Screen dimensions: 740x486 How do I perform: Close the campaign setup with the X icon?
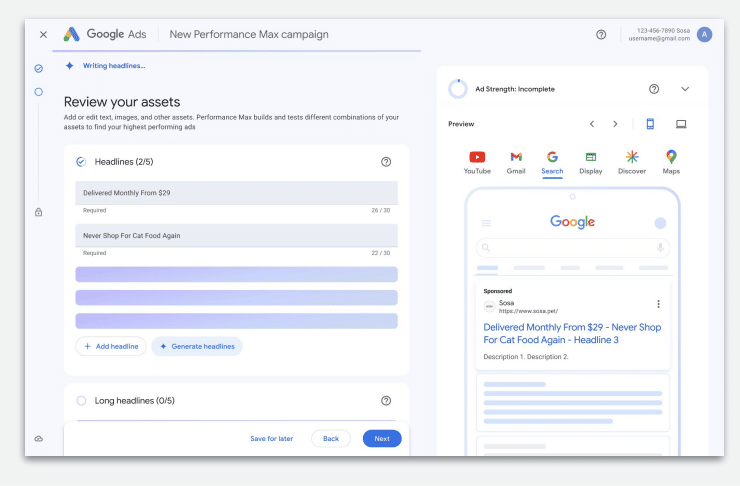coord(43,34)
